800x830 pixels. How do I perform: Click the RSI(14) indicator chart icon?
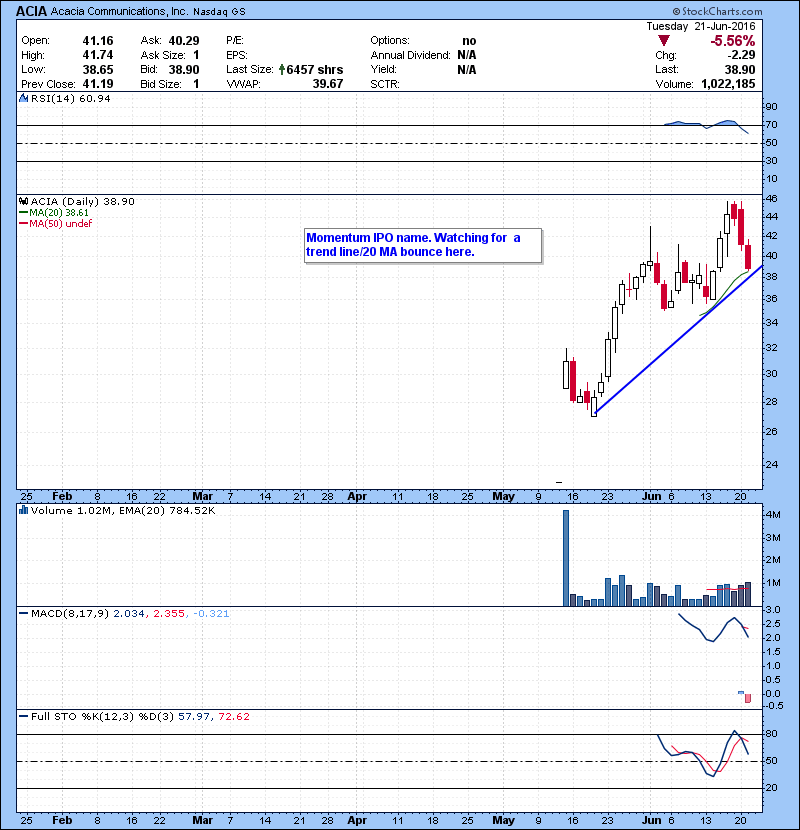(x=23, y=98)
